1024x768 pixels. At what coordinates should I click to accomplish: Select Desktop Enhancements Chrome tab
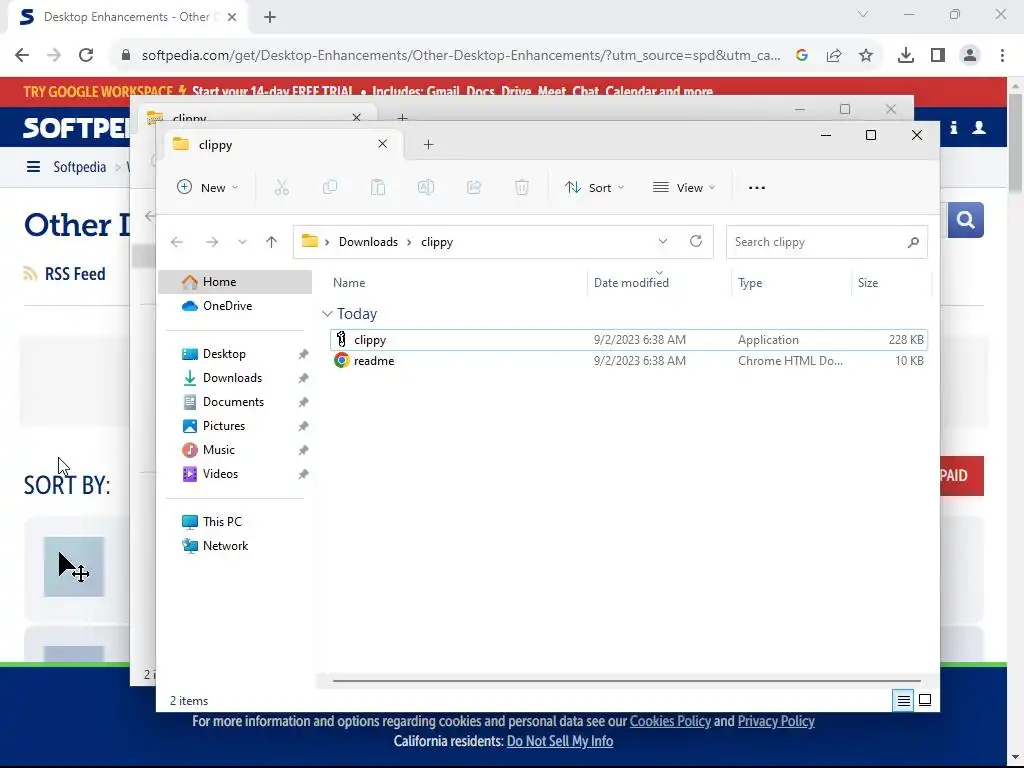126,17
